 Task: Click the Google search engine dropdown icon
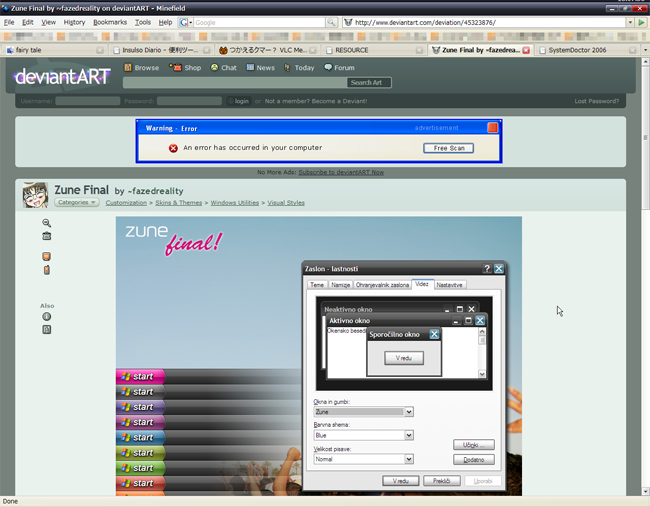tap(185, 22)
